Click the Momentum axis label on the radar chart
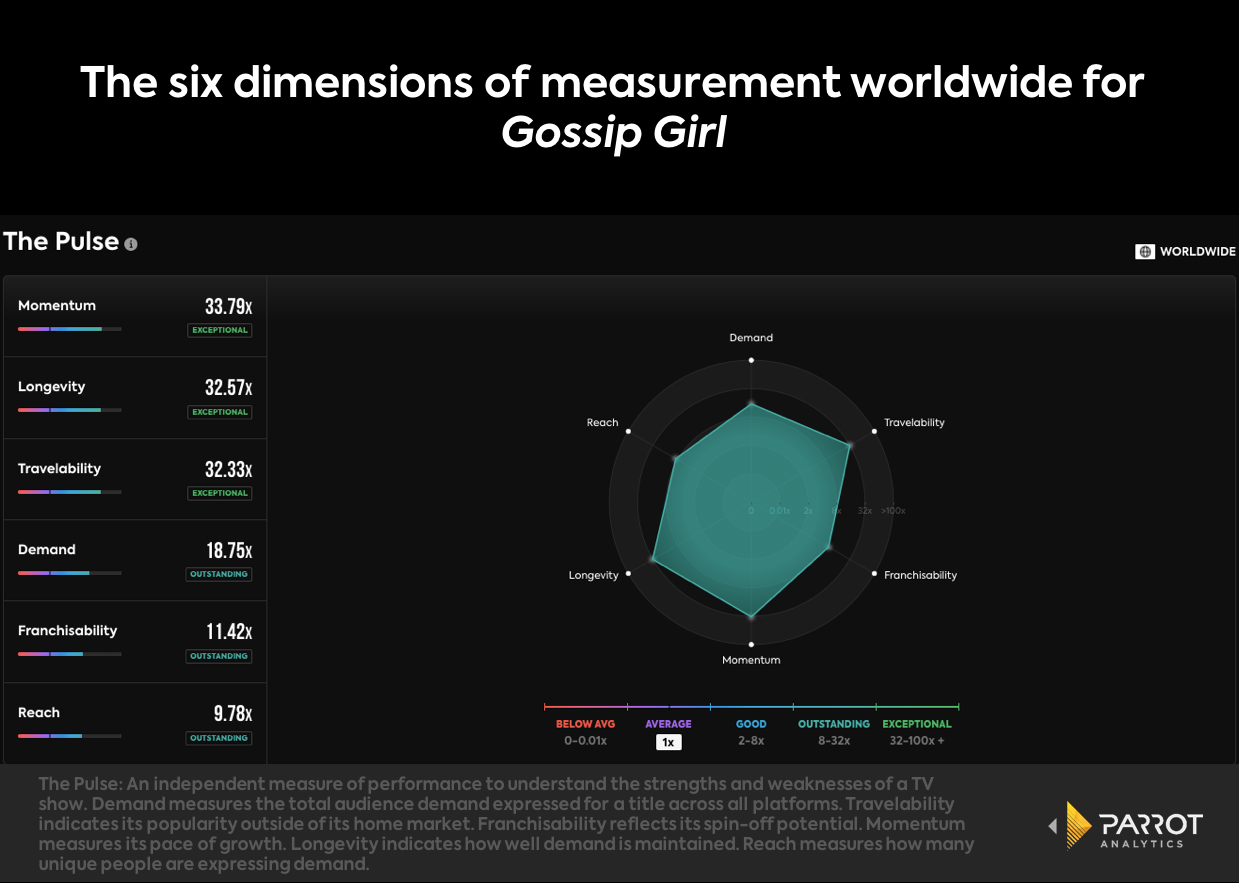Screen dimensions: 1239x883 pyautogui.click(x=752, y=660)
